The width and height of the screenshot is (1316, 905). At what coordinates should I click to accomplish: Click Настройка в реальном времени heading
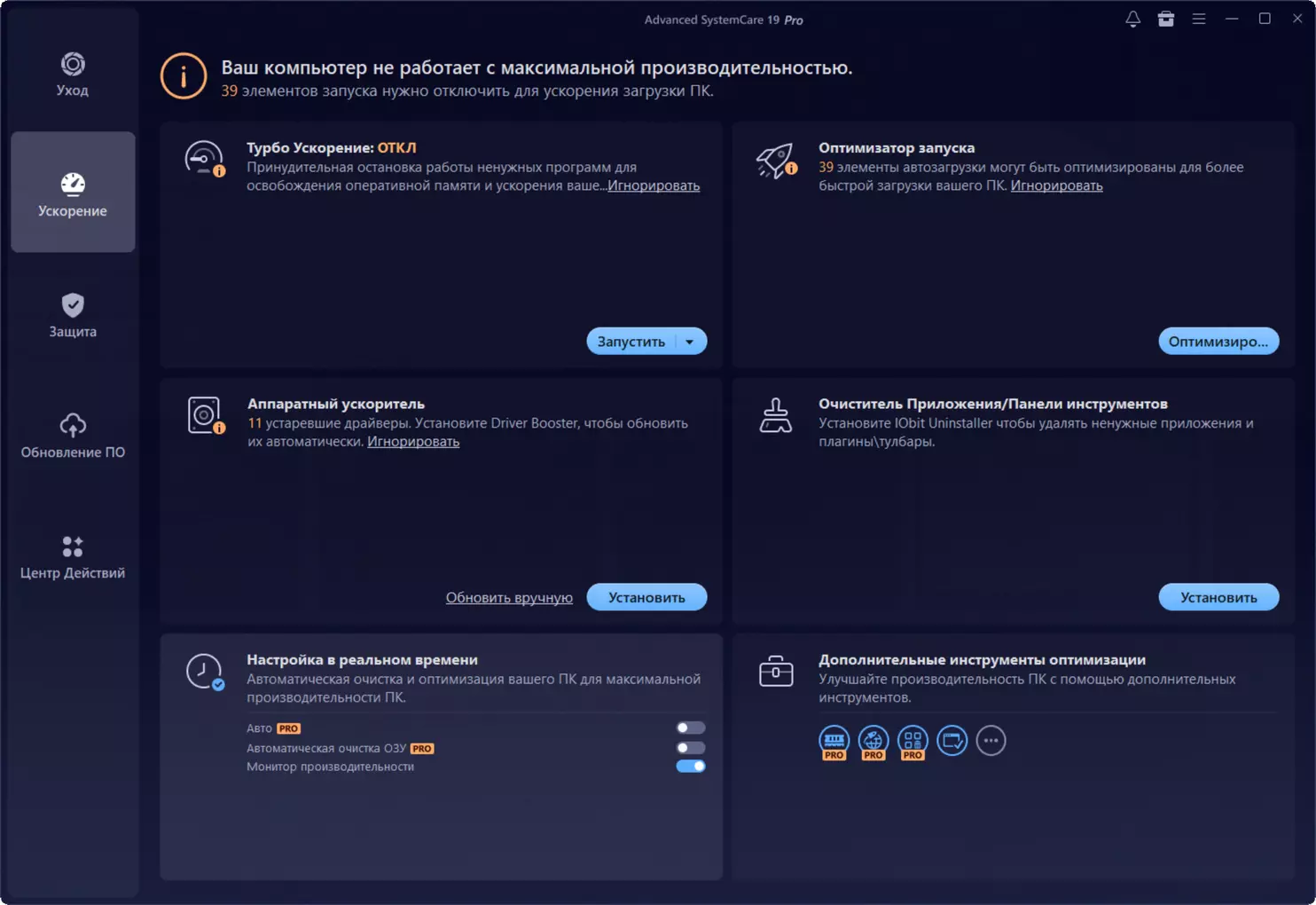(362, 659)
